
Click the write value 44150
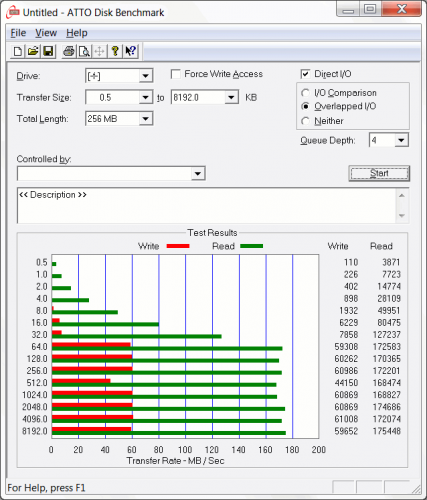pyautogui.click(x=346, y=383)
